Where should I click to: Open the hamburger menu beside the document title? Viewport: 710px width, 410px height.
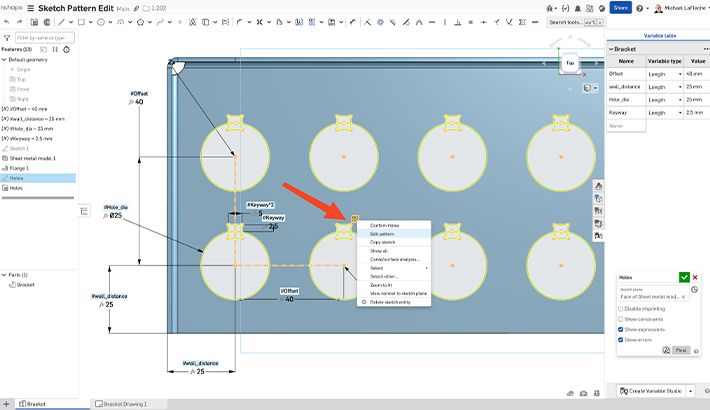pyautogui.click(x=31, y=8)
